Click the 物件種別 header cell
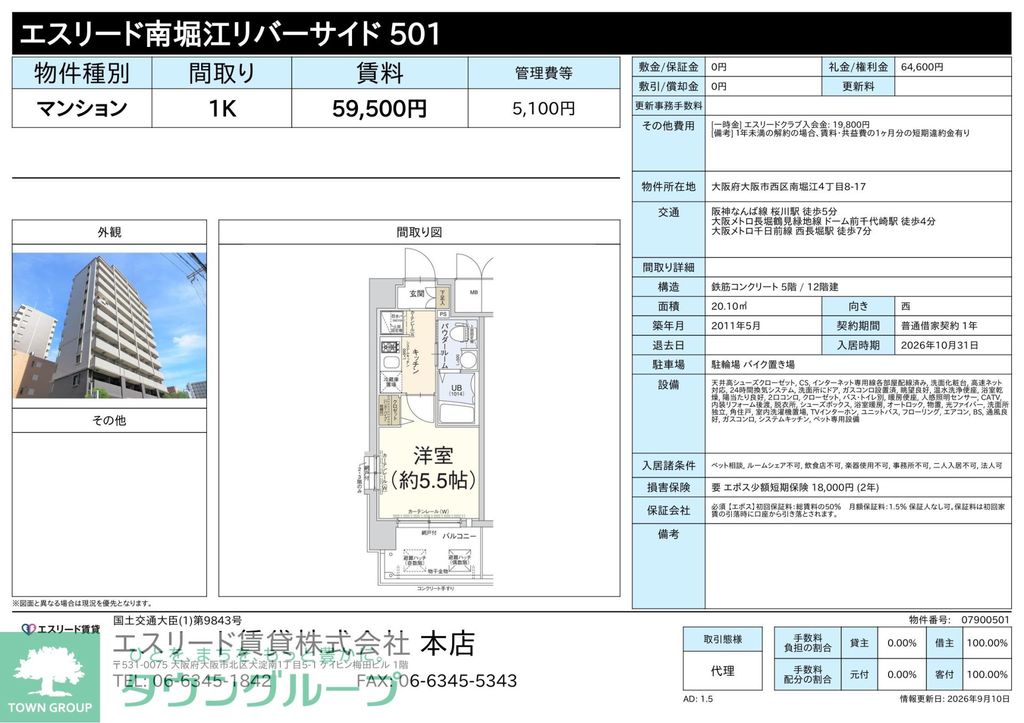 [82, 73]
